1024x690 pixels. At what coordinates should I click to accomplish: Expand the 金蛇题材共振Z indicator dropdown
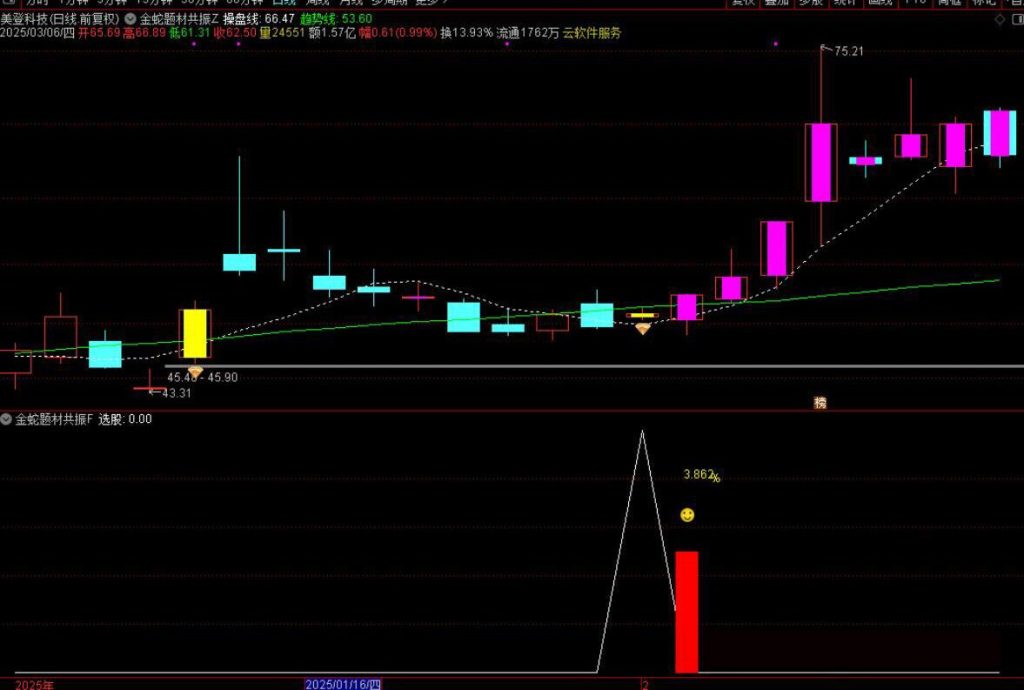point(130,19)
